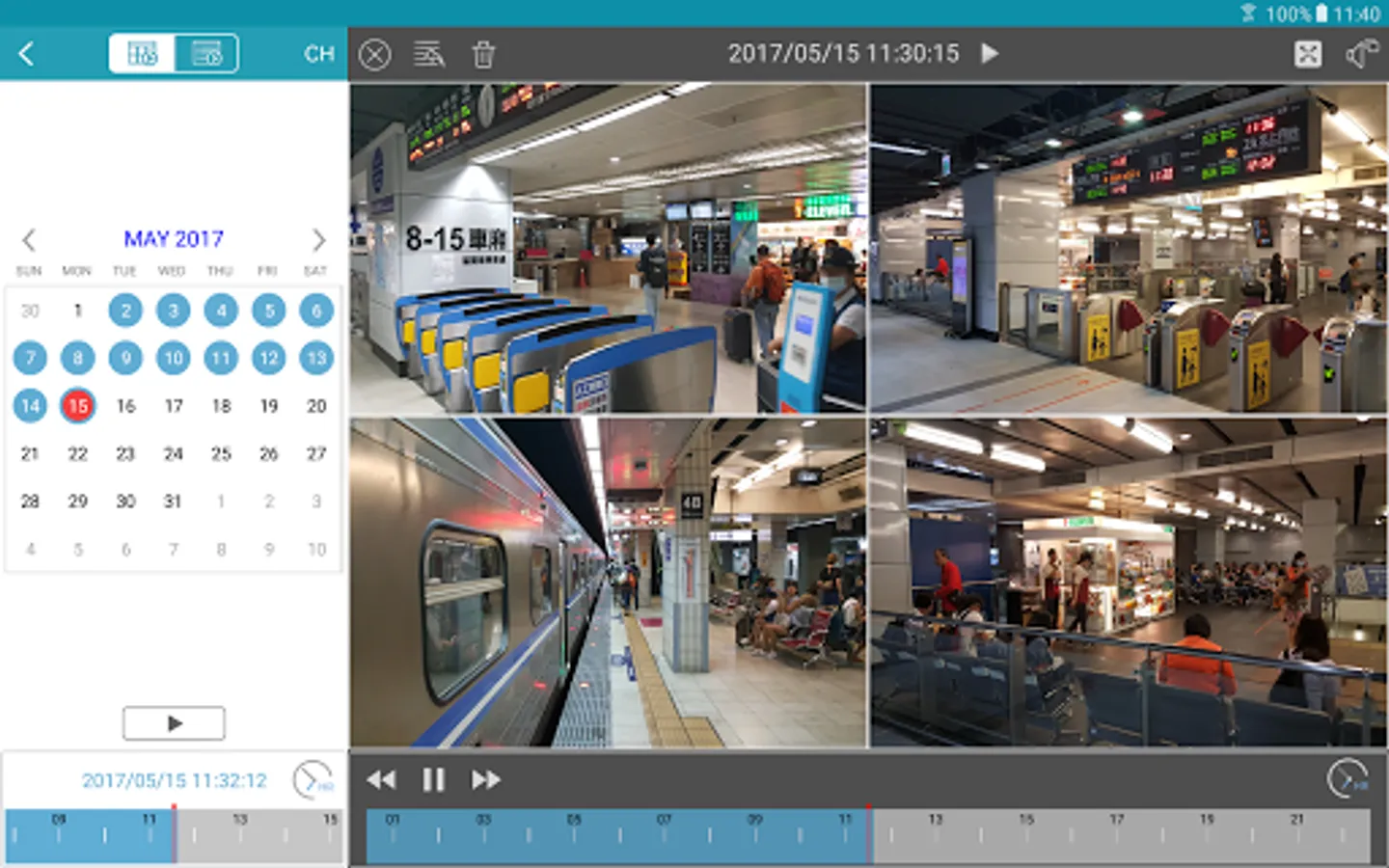This screenshot has width=1389, height=868.
Task: Click the play button under the calendar
Action: point(174,723)
